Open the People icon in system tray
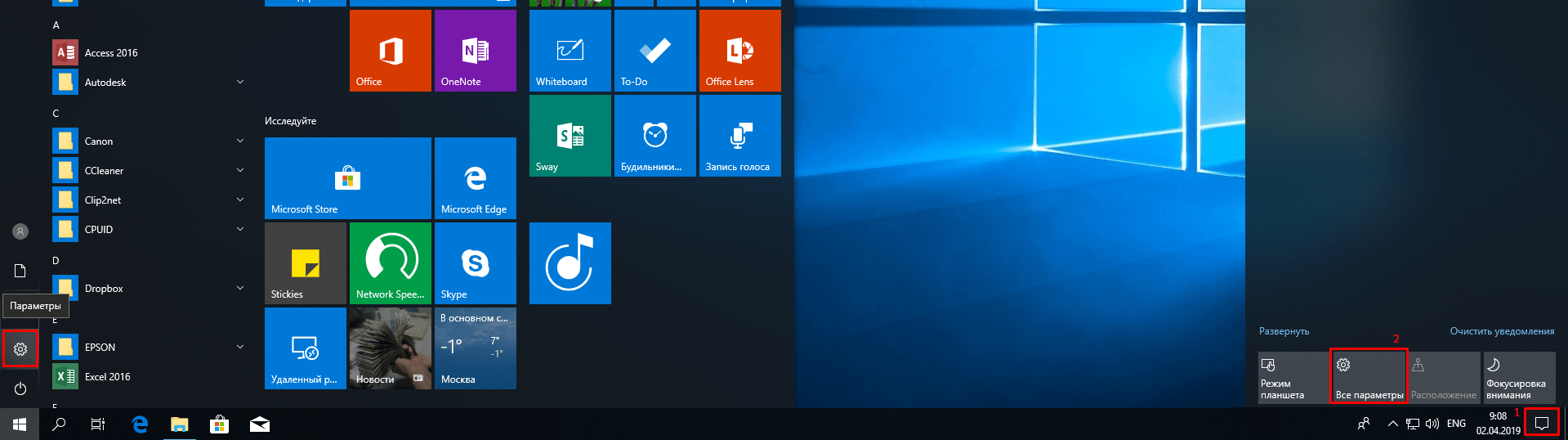Viewport: 1568px width, 440px height. pos(1364,424)
